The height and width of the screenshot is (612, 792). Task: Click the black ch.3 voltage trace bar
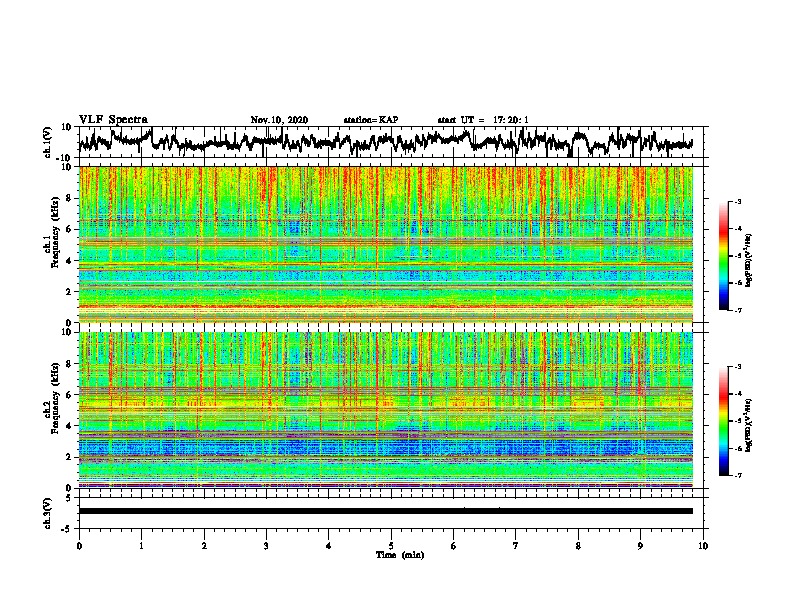point(385,511)
